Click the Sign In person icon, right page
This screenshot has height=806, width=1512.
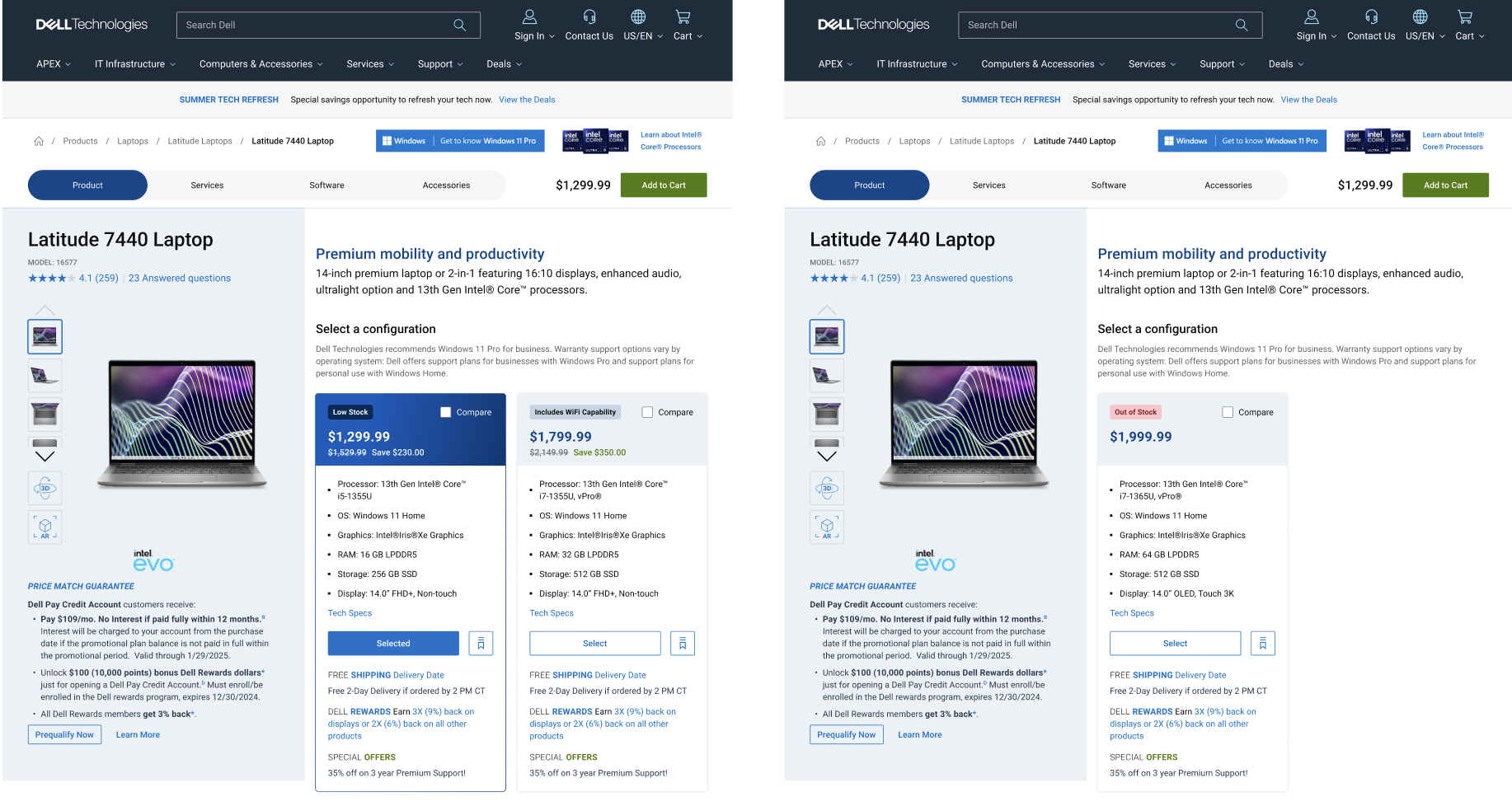click(1312, 16)
